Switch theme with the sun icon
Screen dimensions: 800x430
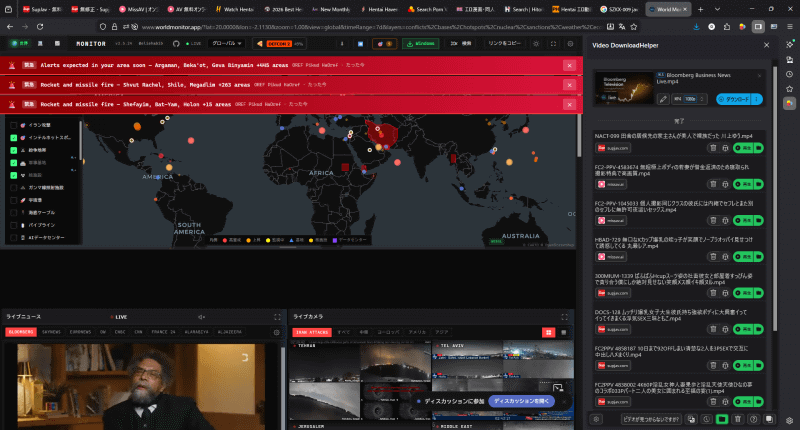[536, 44]
